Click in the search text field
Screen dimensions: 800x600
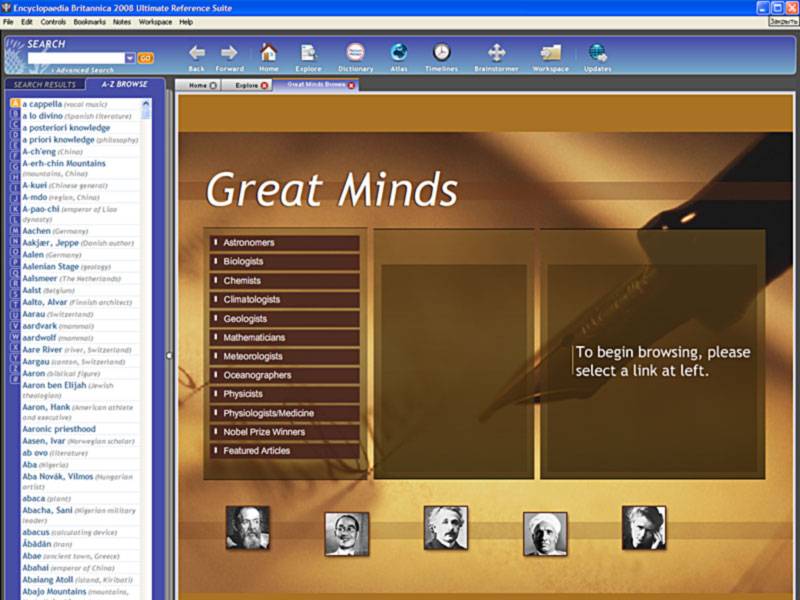click(77, 58)
